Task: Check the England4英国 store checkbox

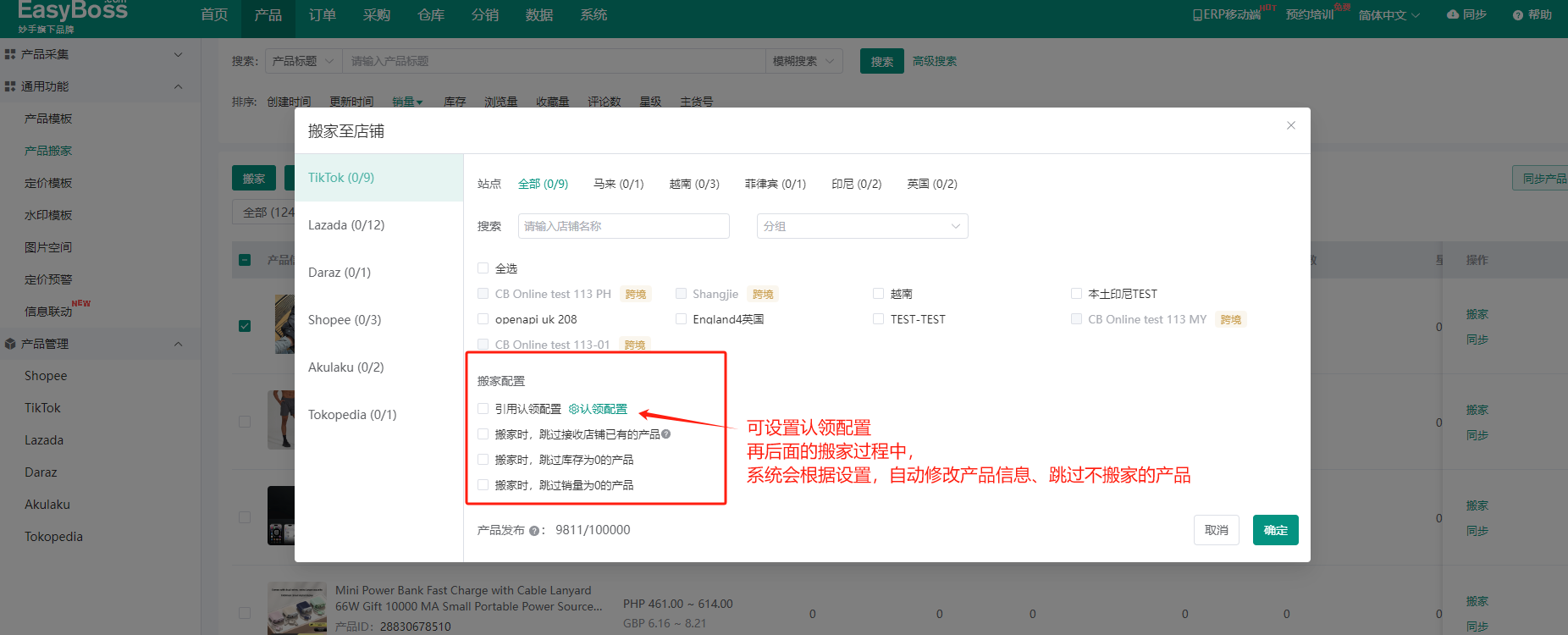Action: click(681, 319)
